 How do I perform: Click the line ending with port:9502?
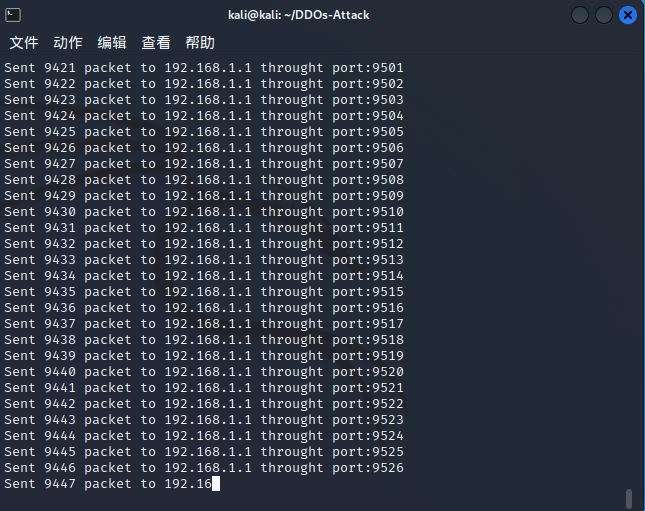tap(204, 84)
